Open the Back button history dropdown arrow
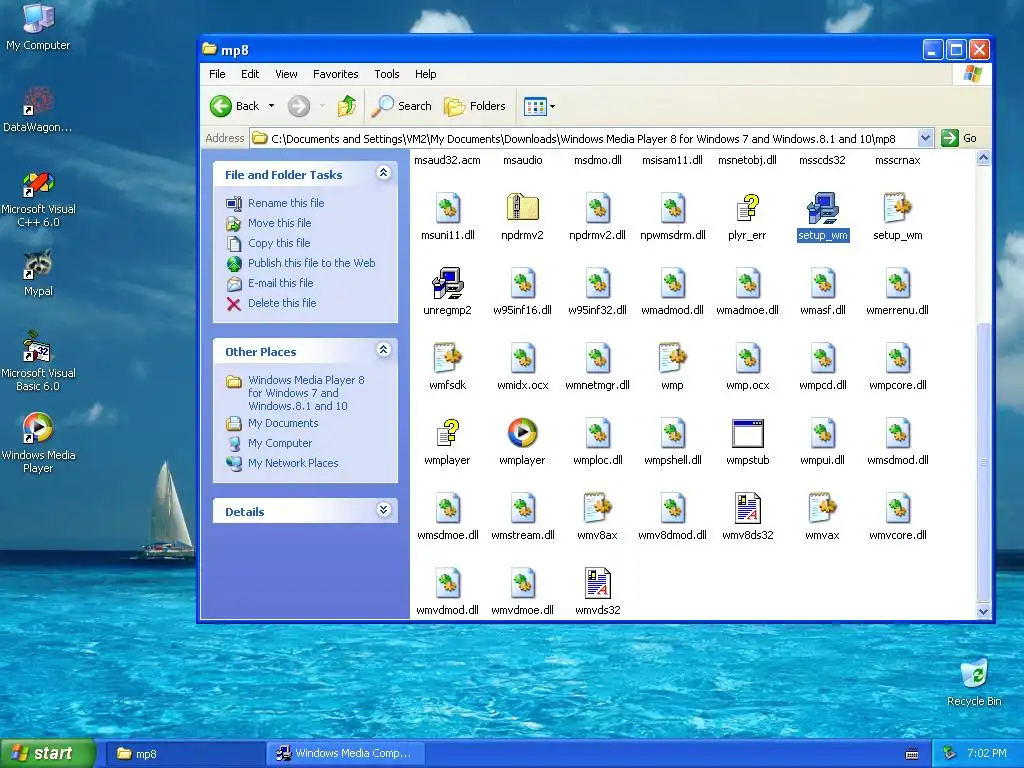 click(x=272, y=106)
